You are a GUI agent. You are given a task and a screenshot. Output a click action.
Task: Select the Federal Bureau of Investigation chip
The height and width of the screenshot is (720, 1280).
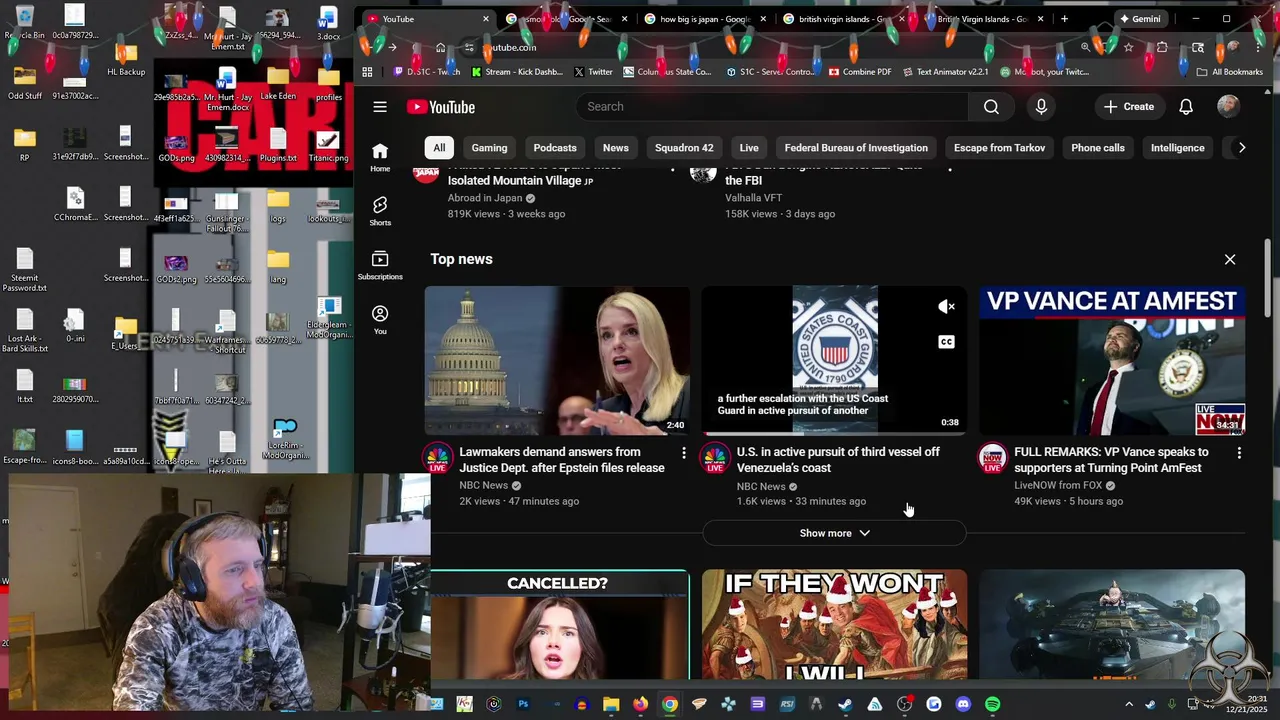tap(856, 148)
